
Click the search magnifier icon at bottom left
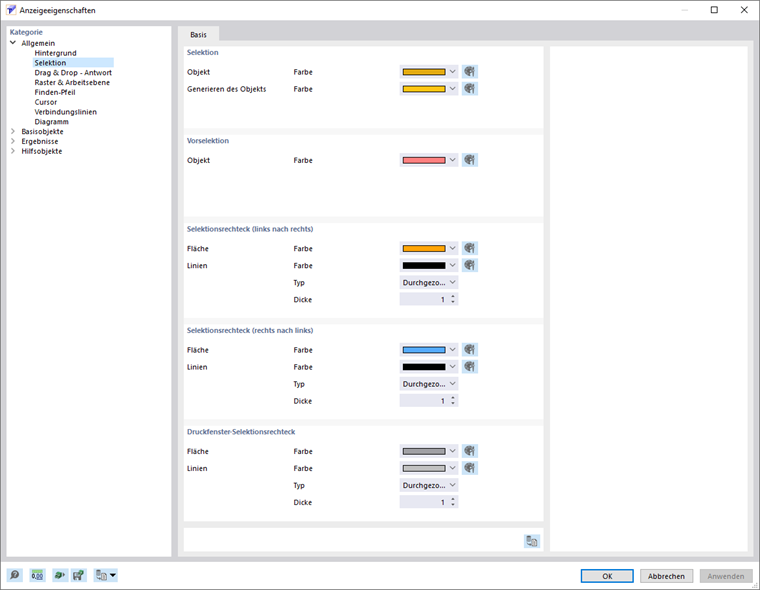click(x=15, y=575)
